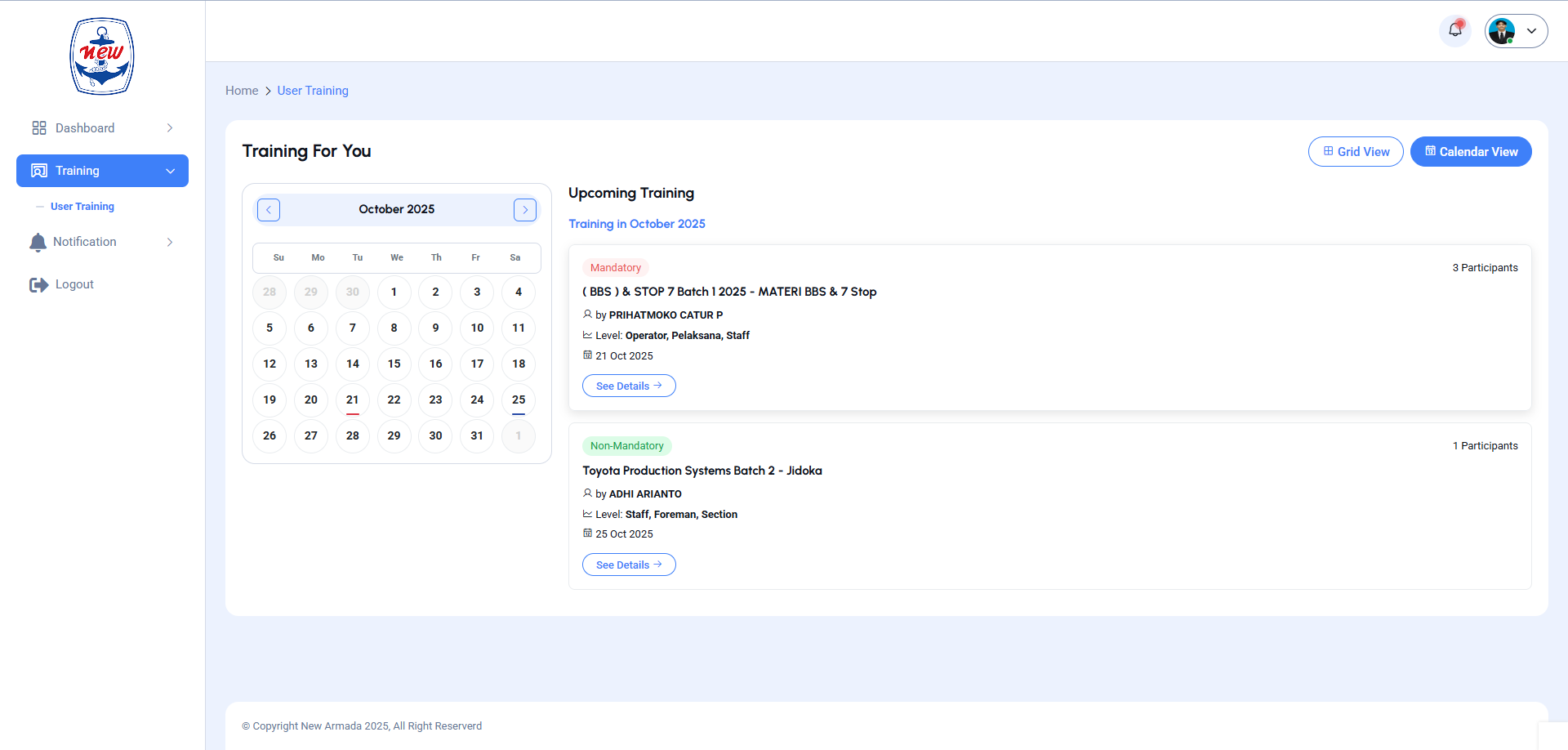The image size is (1568, 750).
Task: Click Training in October 2025 heading
Action: click(637, 224)
